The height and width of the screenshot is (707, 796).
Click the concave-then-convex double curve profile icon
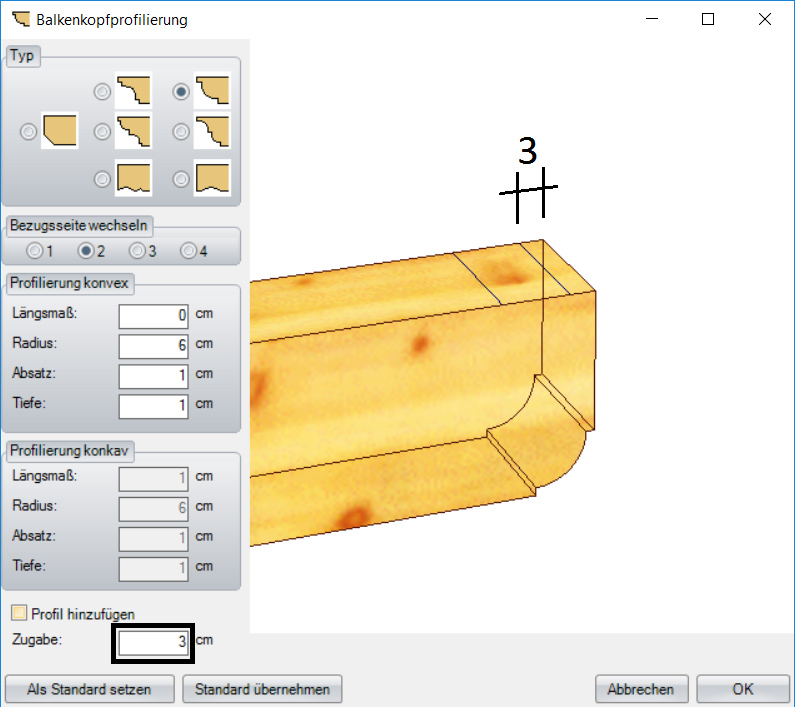click(x=134, y=130)
